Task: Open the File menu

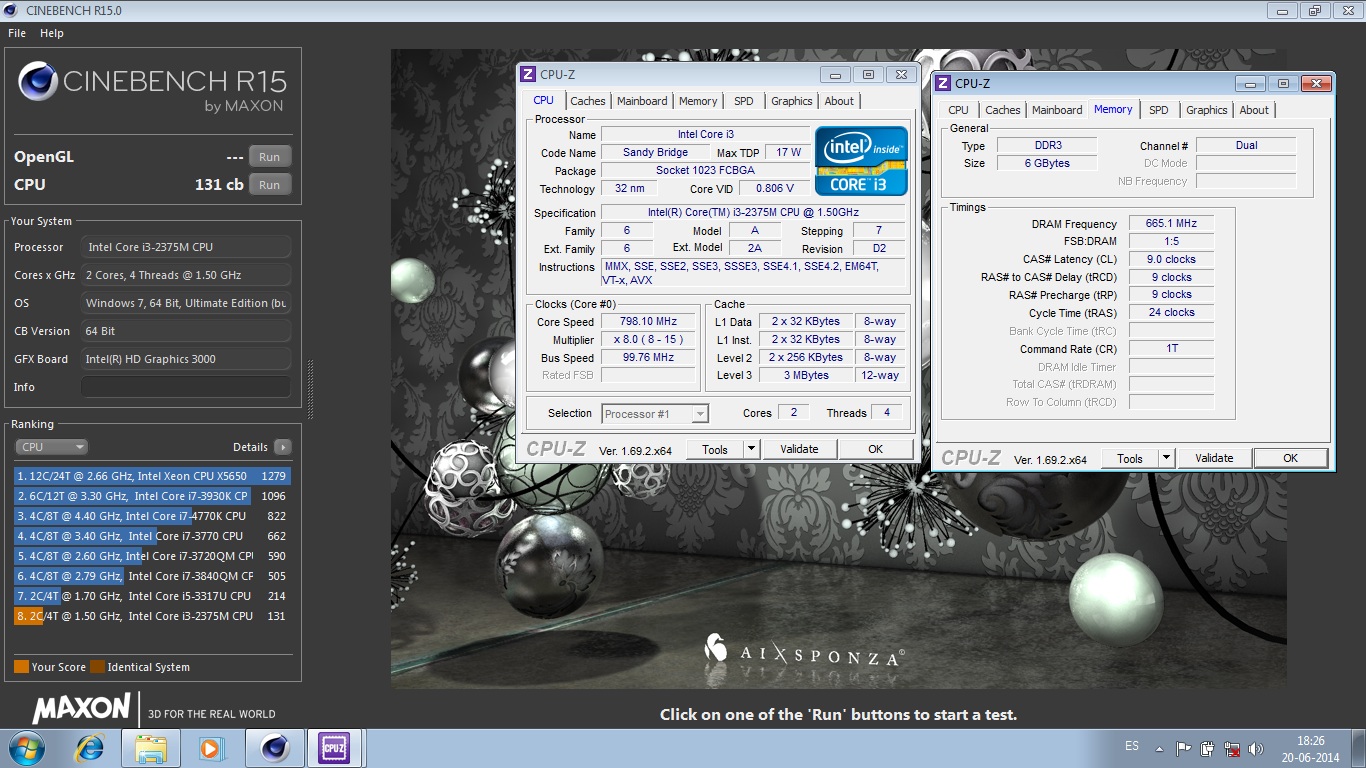Action: click(17, 33)
